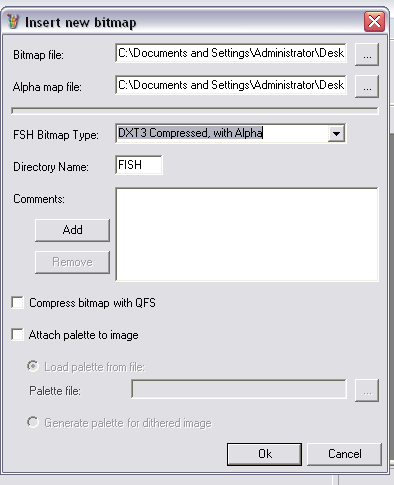Confirm with the Ok button
This screenshot has width=394, height=485.
point(265,454)
